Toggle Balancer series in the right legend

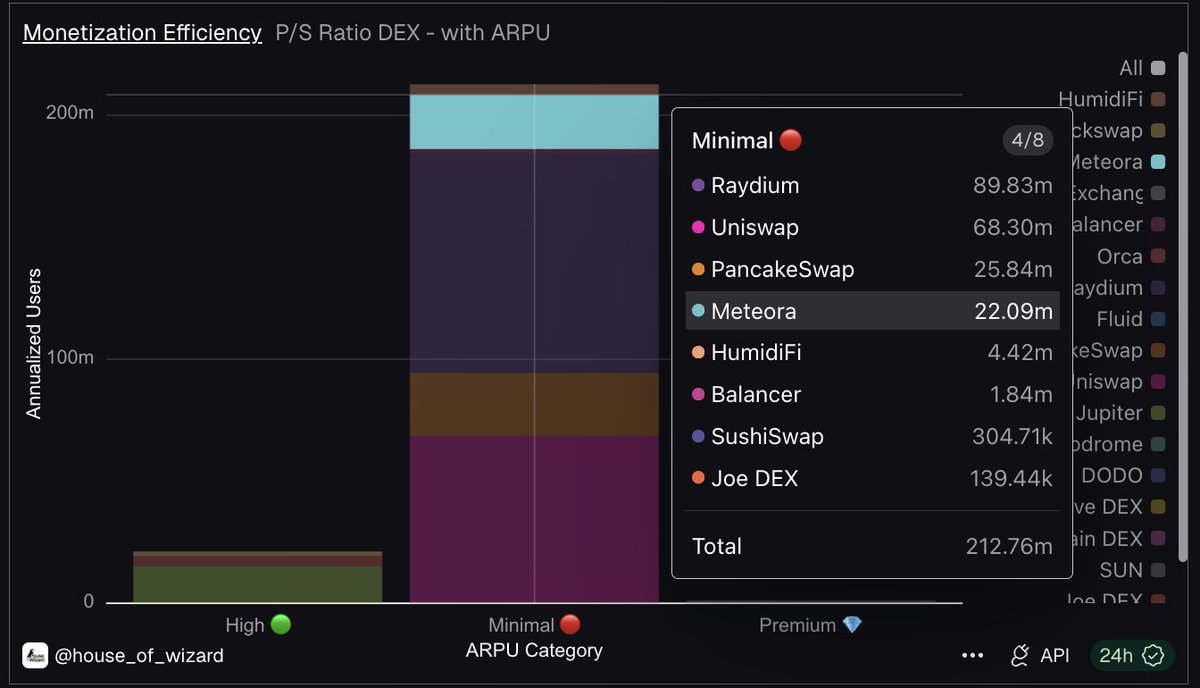pyautogui.click(x=1118, y=225)
